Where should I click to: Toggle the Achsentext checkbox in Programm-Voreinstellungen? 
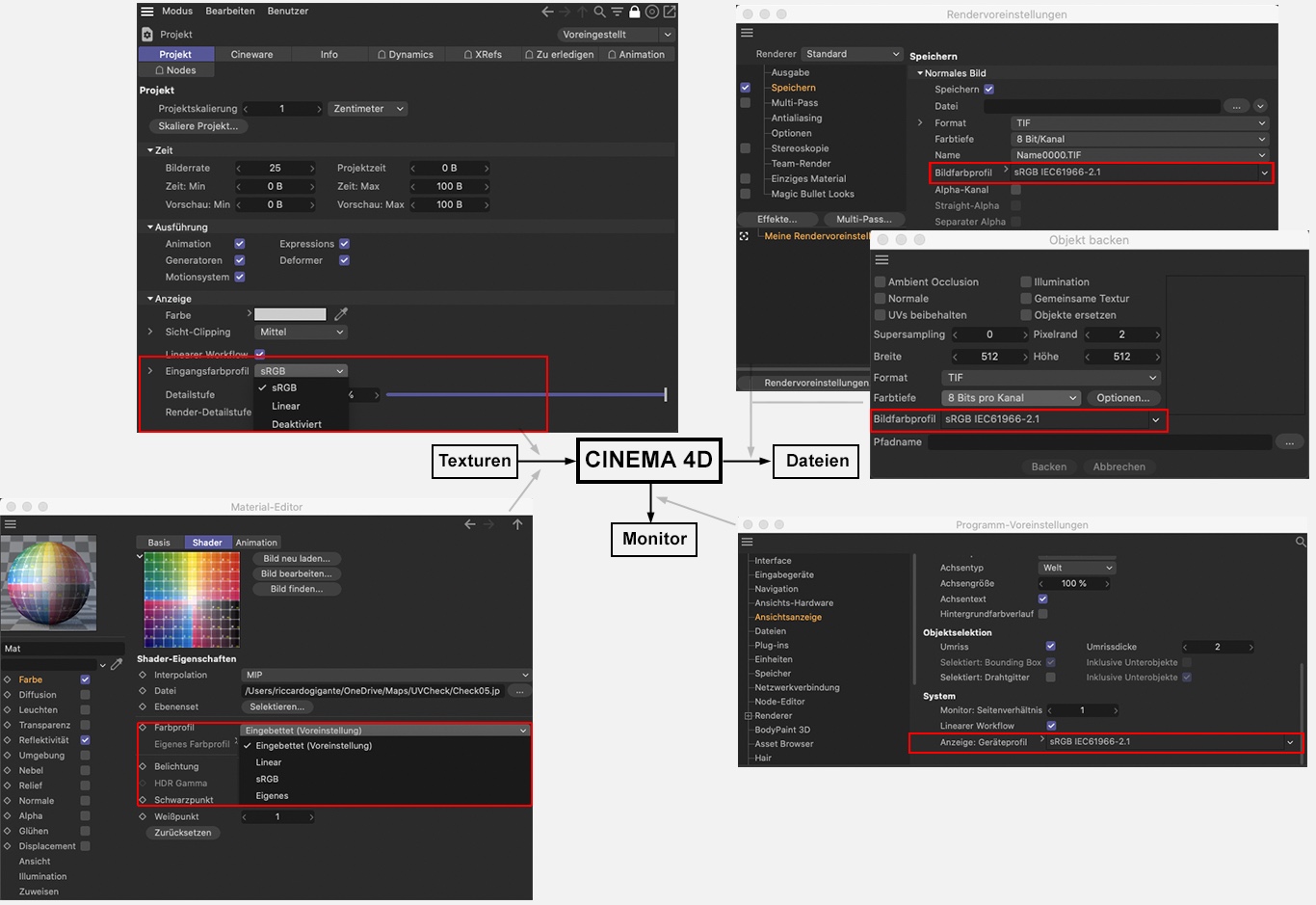[x=1042, y=599]
